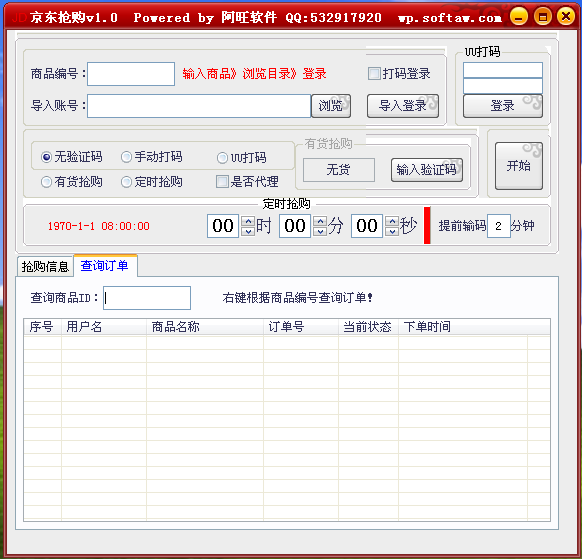Viewport: 582px width, 559px height.
Task: Click the 导入登录 button
Action: pyautogui.click(x=403, y=106)
